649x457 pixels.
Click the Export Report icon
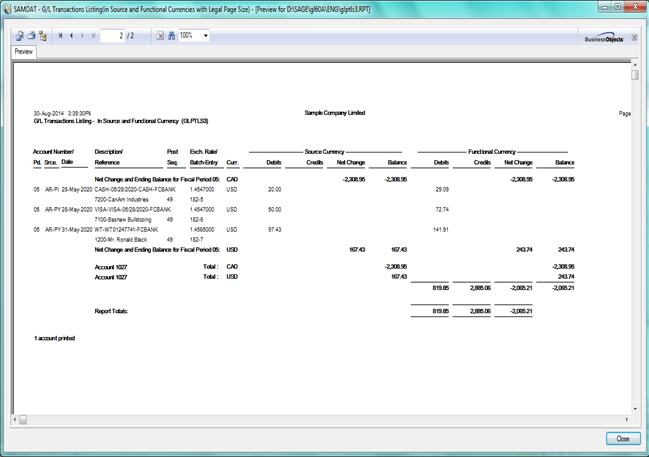[x=19, y=36]
